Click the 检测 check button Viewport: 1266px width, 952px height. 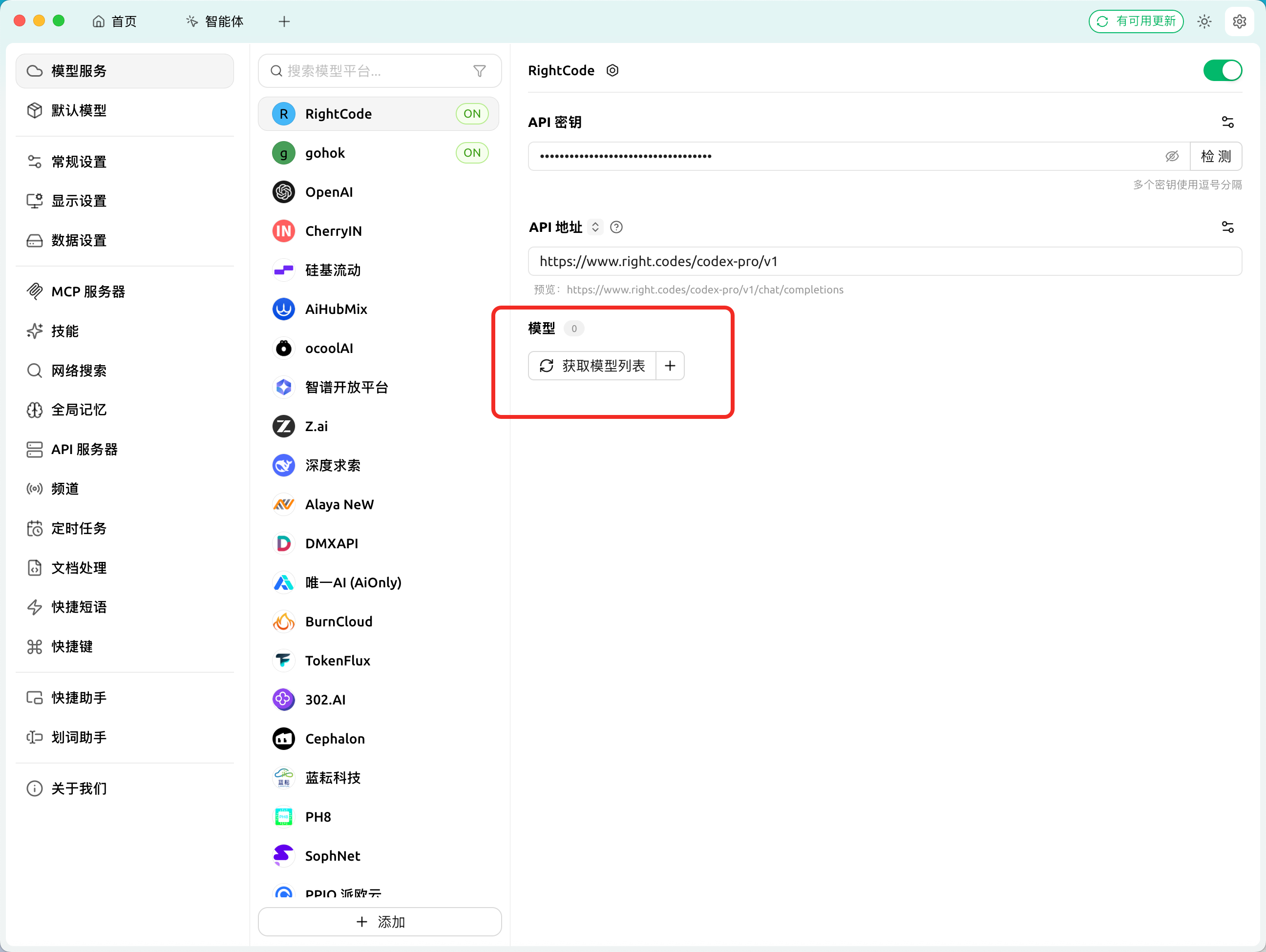1216,156
